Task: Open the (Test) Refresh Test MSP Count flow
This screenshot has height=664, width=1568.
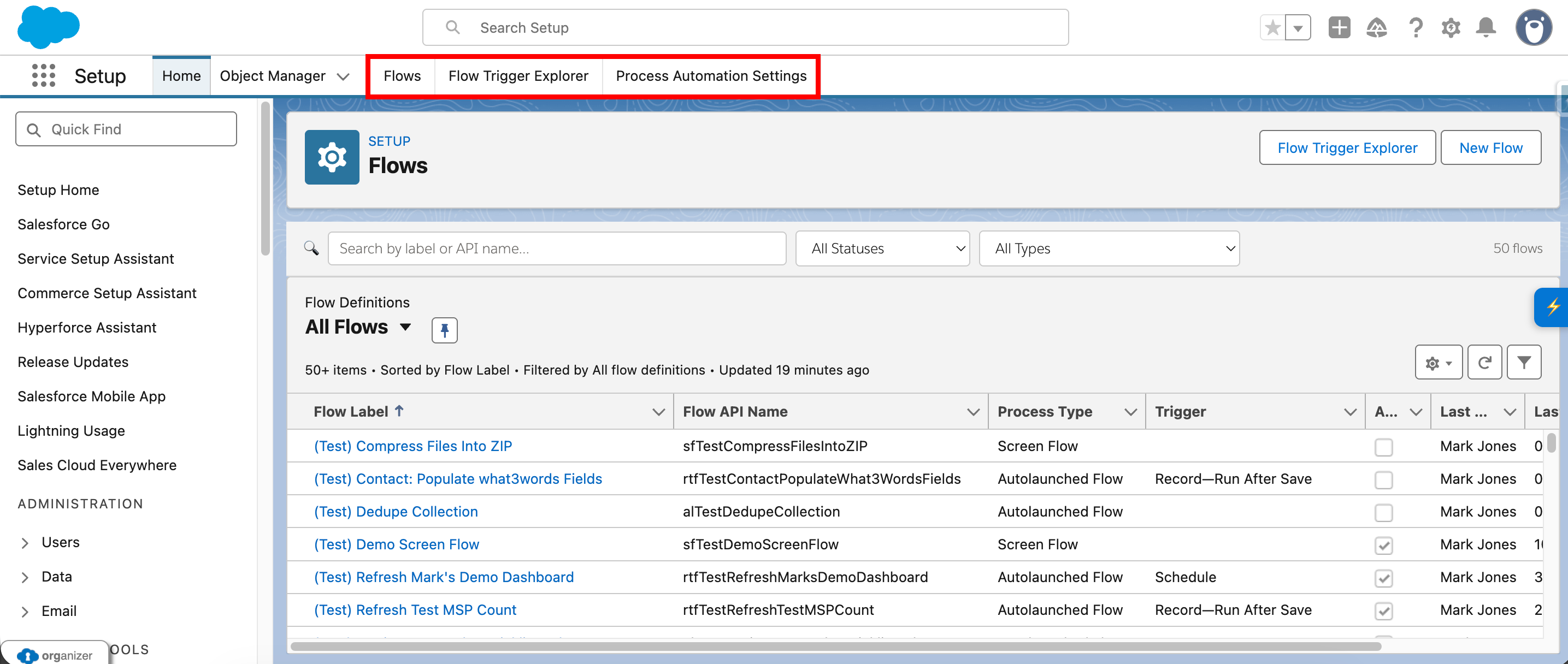Action: (x=415, y=609)
